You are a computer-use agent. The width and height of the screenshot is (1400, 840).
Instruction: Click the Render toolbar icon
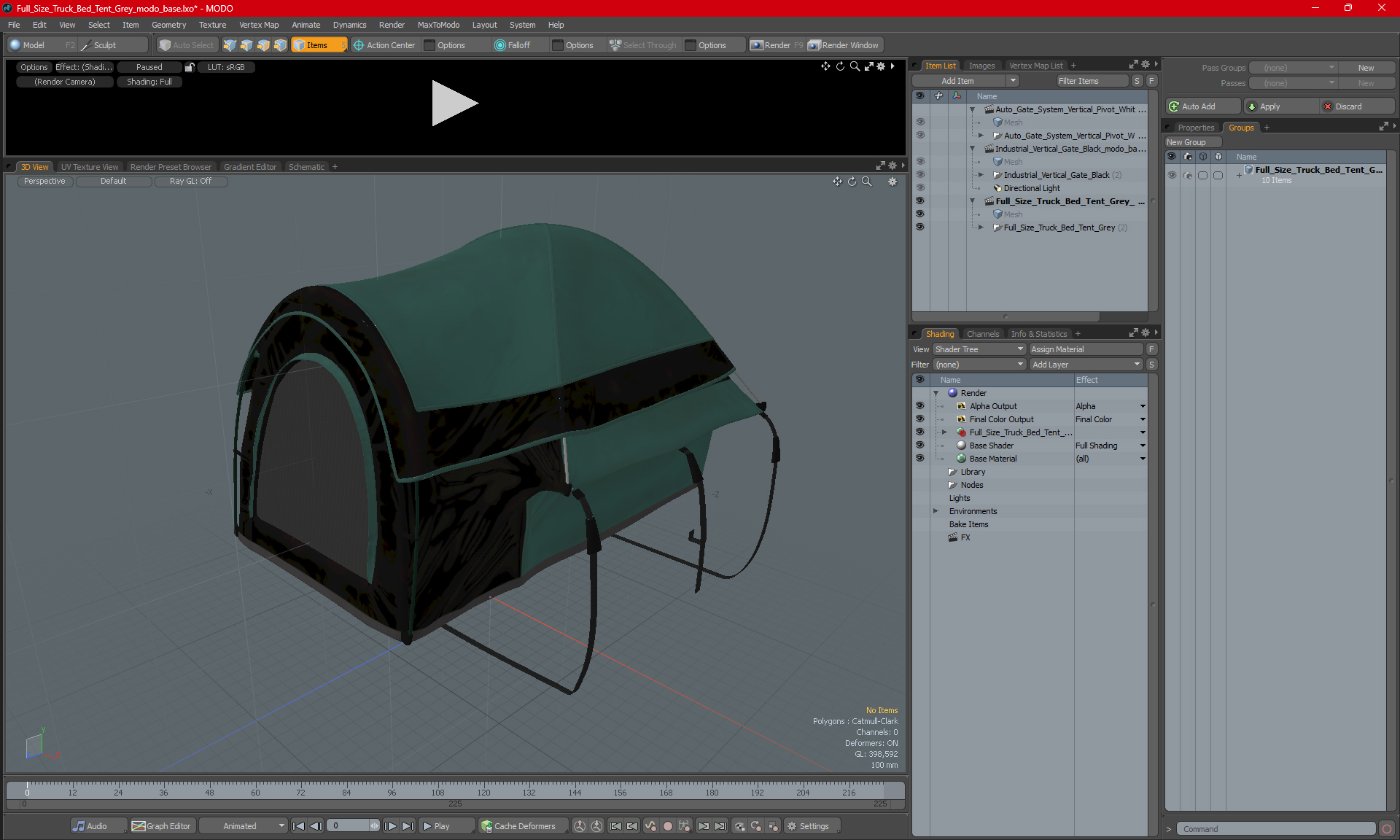point(757,45)
